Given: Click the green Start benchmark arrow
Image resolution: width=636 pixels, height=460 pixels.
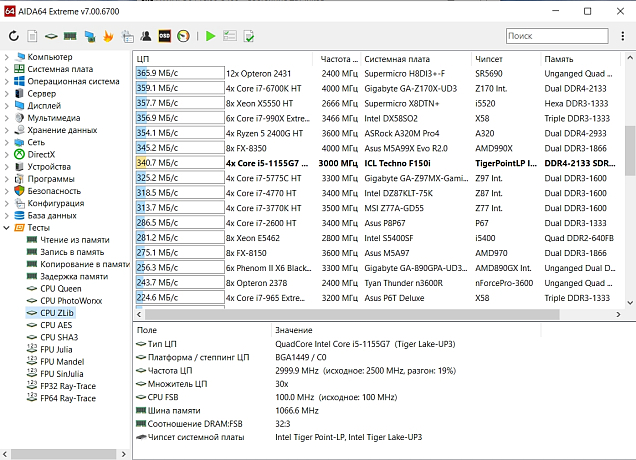Looking at the screenshot, I should pos(210,36).
